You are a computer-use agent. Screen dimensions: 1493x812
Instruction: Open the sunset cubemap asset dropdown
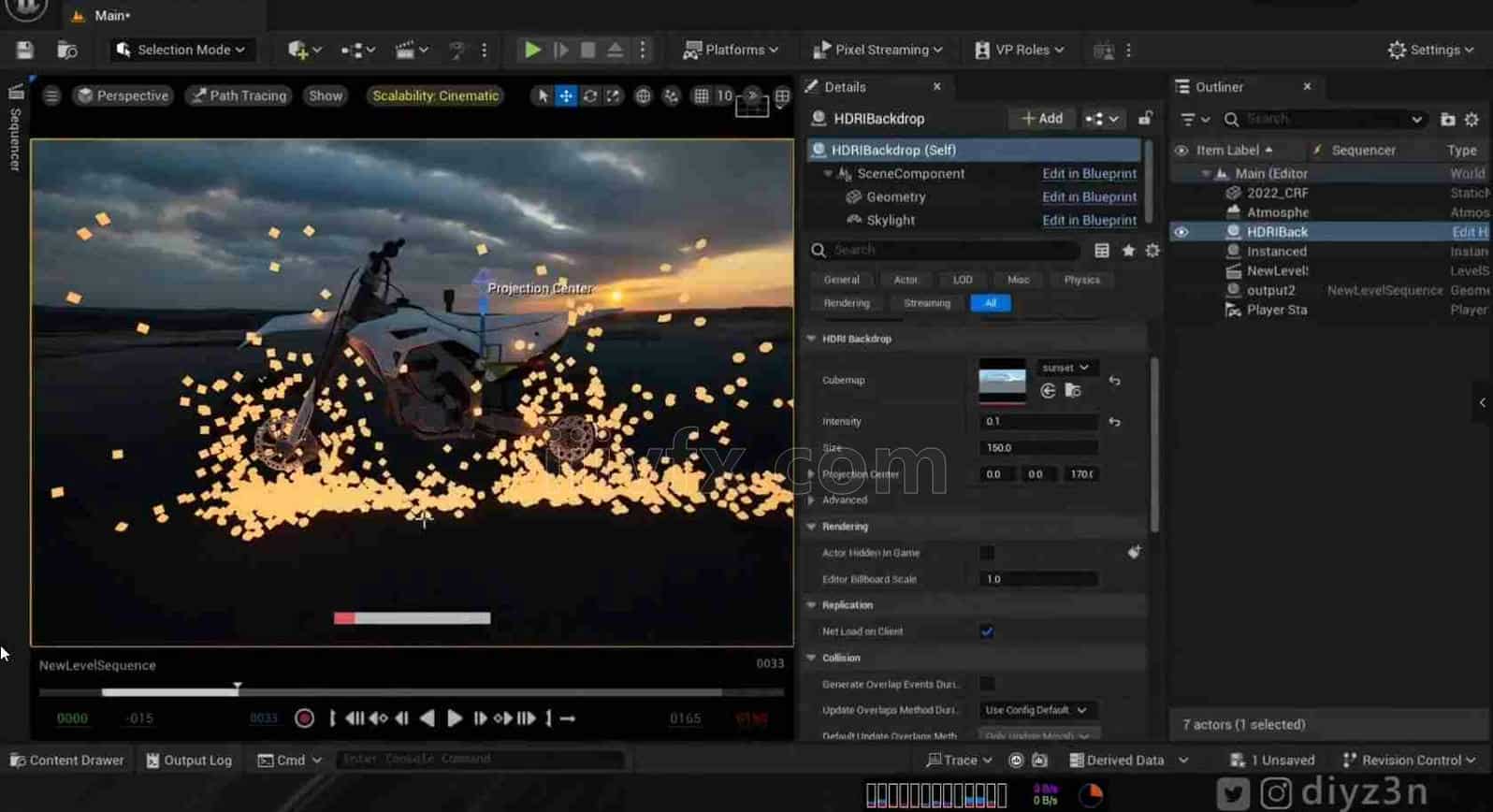[x=1065, y=368]
